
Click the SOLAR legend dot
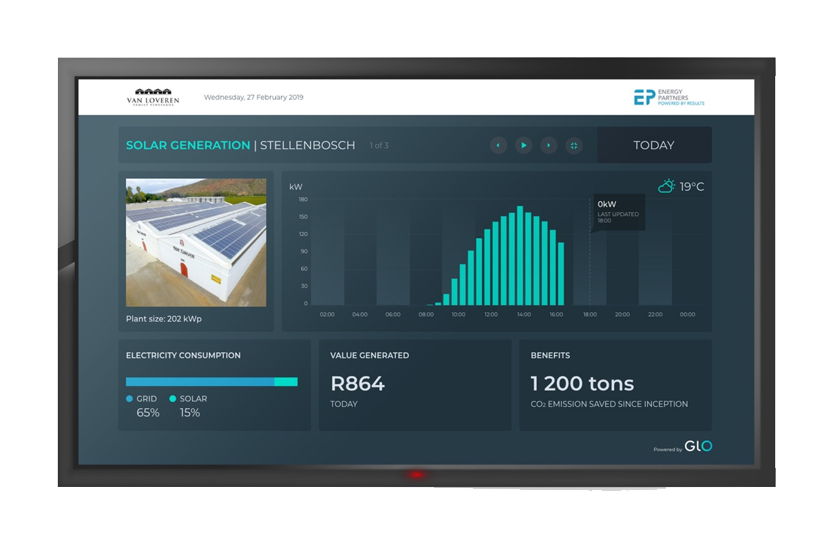click(x=172, y=399)
